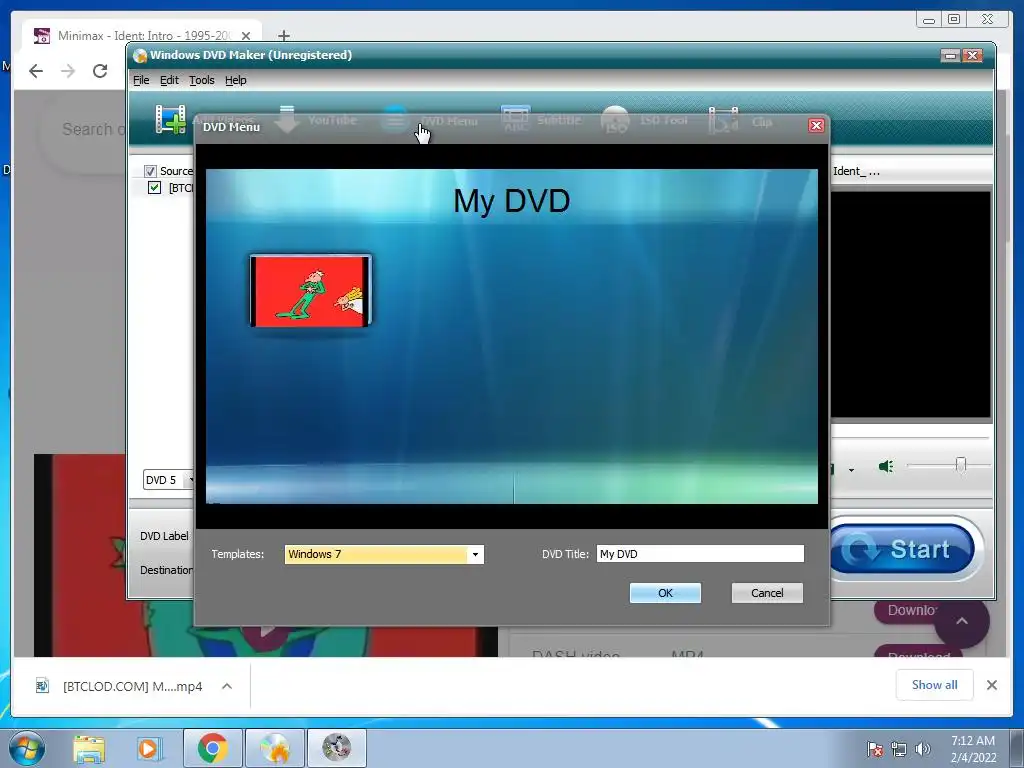Screen dimensions: 1024x768
Task: Adjust the volume slider in the preview panel
Action: coord(960,465)
